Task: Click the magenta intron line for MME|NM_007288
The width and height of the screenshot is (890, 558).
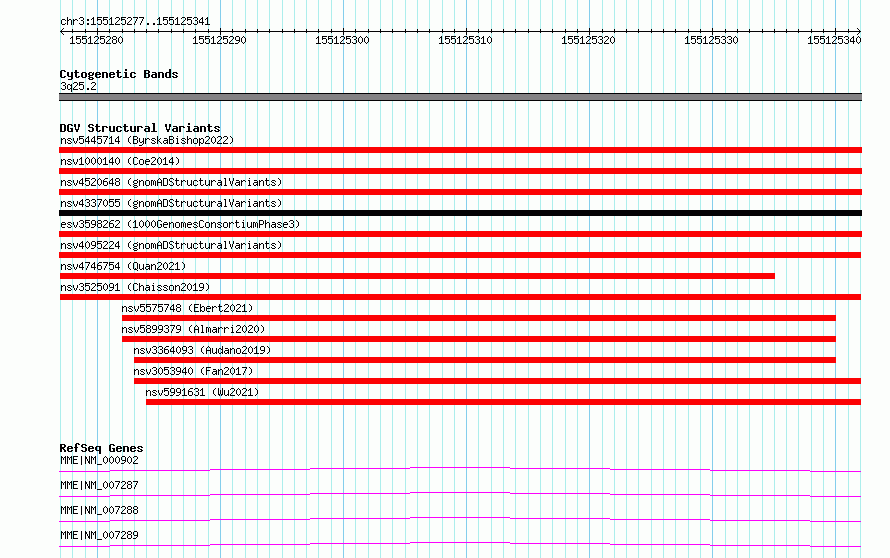Action: [x=460, y=518]
